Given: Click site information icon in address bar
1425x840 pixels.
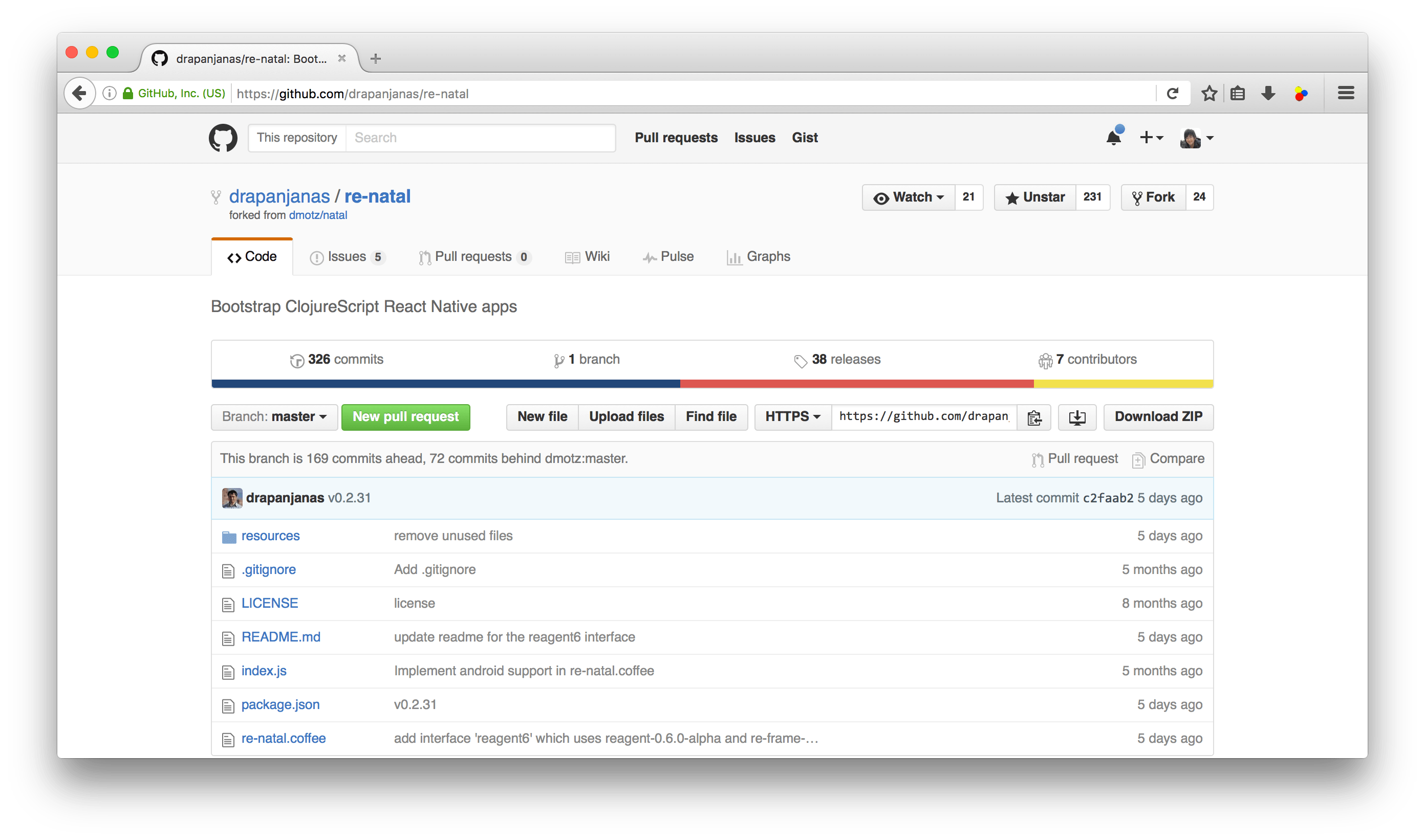Looking at the screenshot, I should 110,94.
